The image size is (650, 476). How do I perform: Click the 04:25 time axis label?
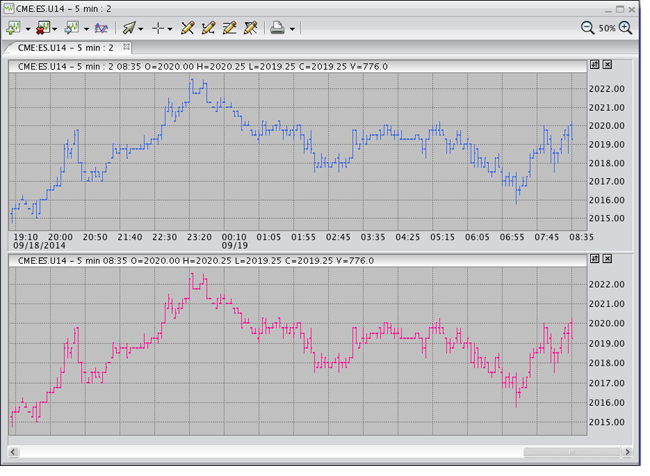pyautogui.click(x=407, y=237)
